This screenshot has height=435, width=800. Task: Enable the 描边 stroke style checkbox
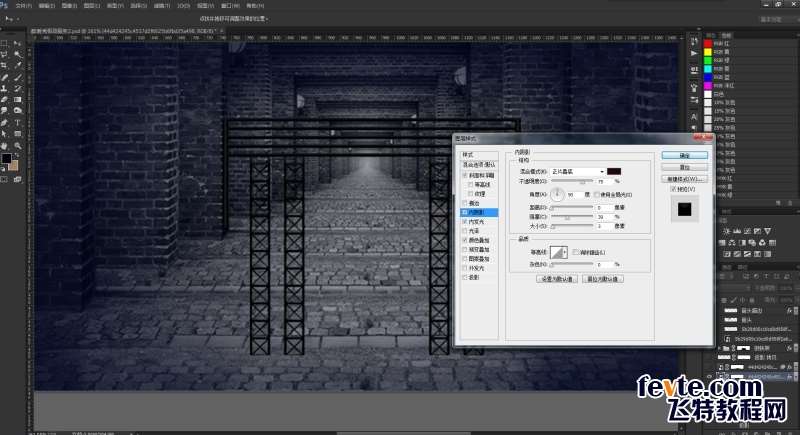(x=464, y=202)
